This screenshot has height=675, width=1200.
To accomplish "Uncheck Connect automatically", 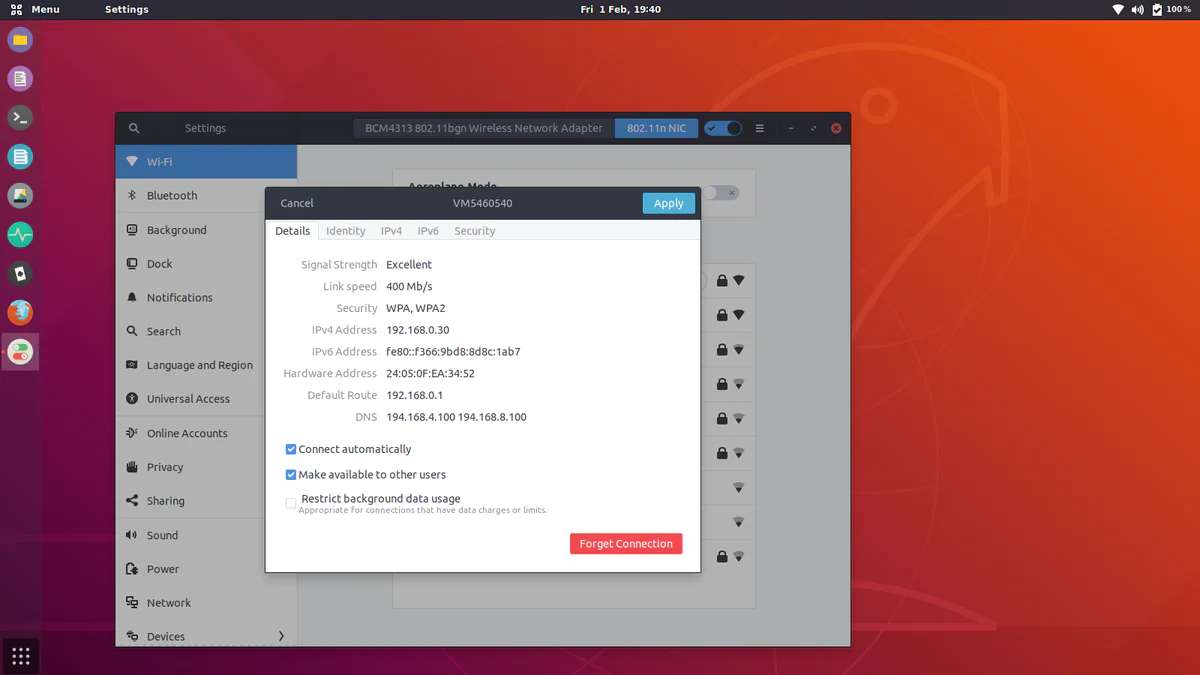I will (291, 449).
